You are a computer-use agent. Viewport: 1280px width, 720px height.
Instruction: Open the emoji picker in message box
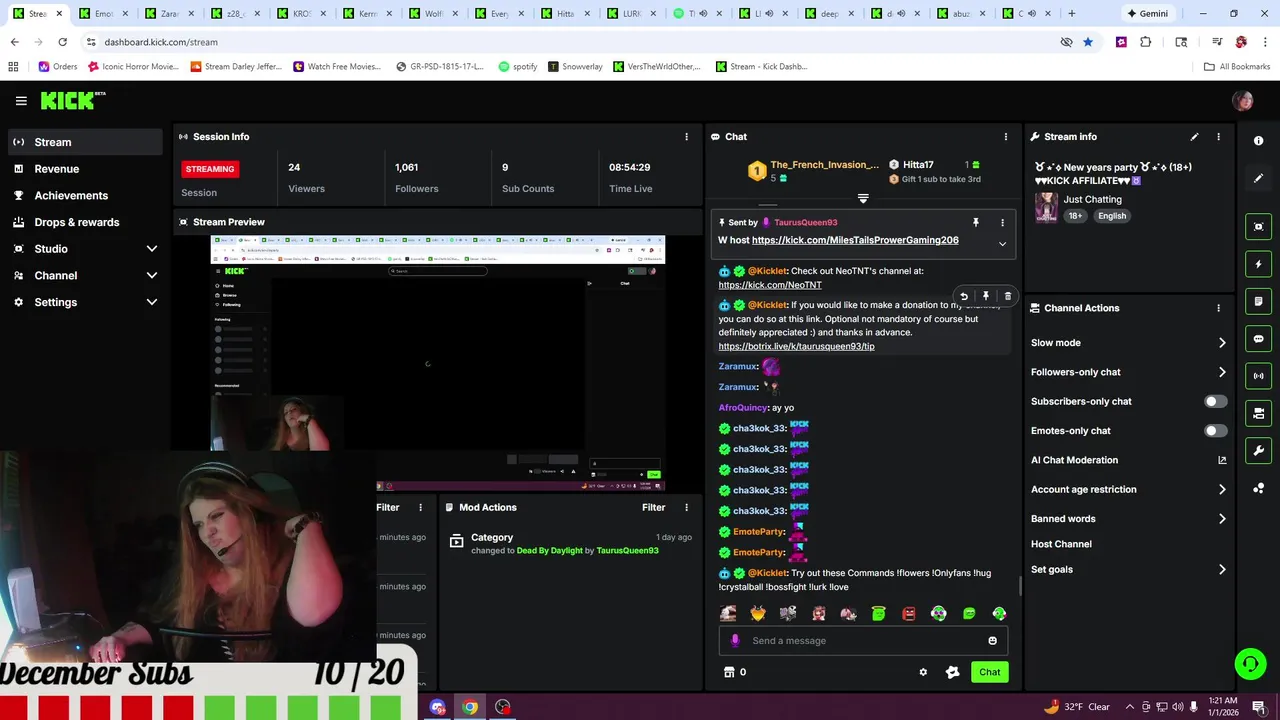click(x=993, y=641)
